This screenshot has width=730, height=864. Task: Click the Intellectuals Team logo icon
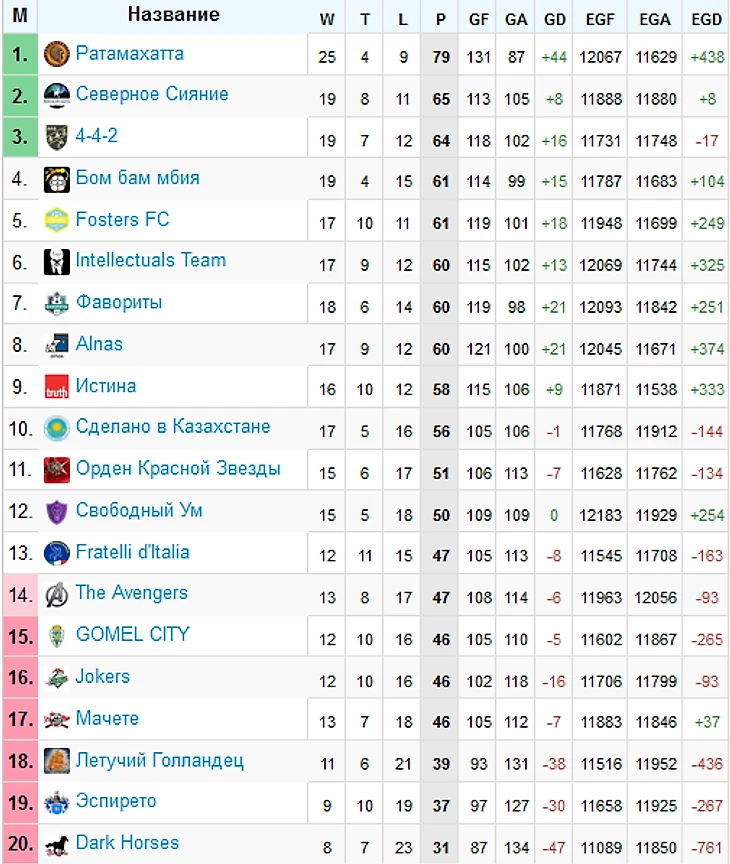56,262
